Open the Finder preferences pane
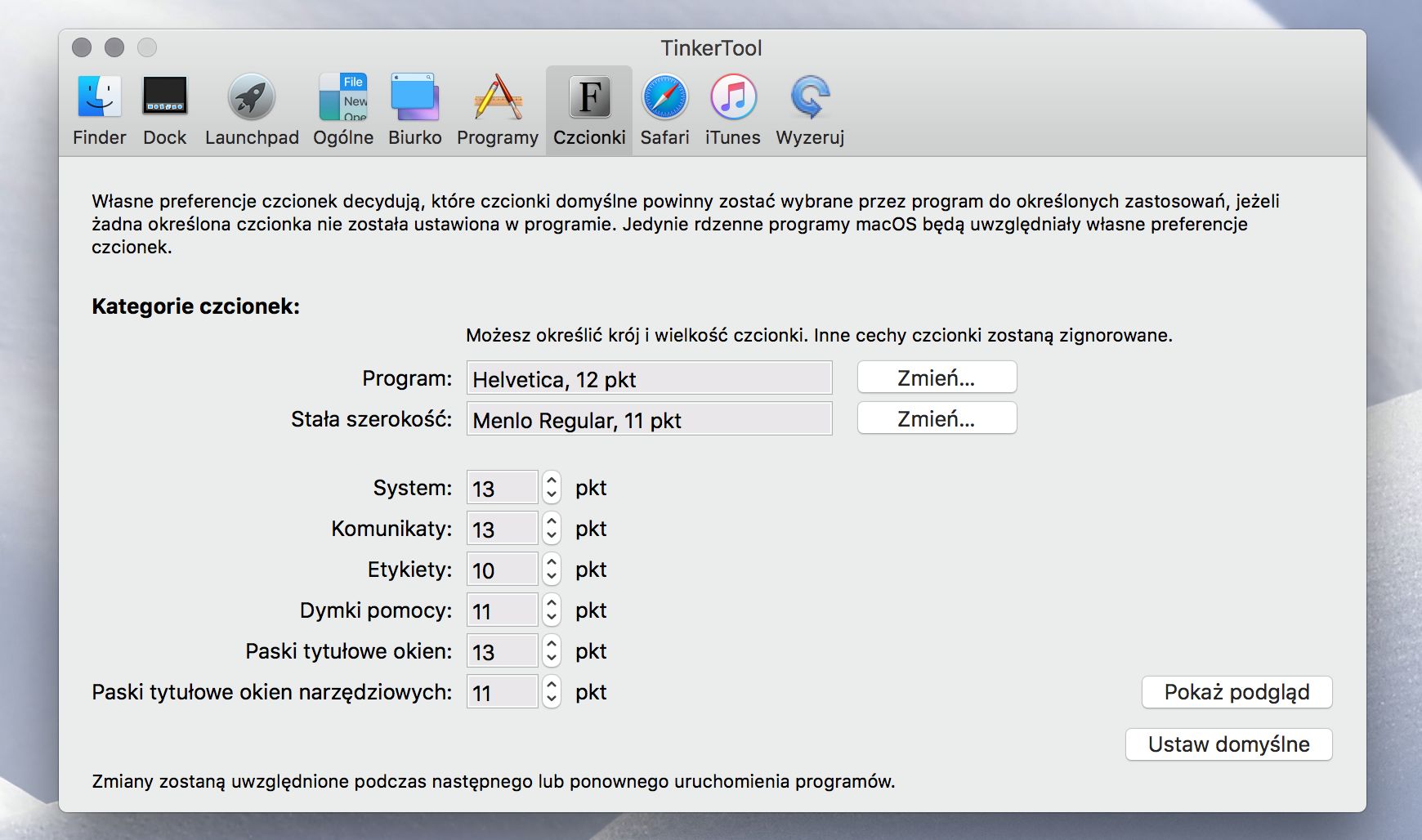1422x840 pixels. point(100,110)
